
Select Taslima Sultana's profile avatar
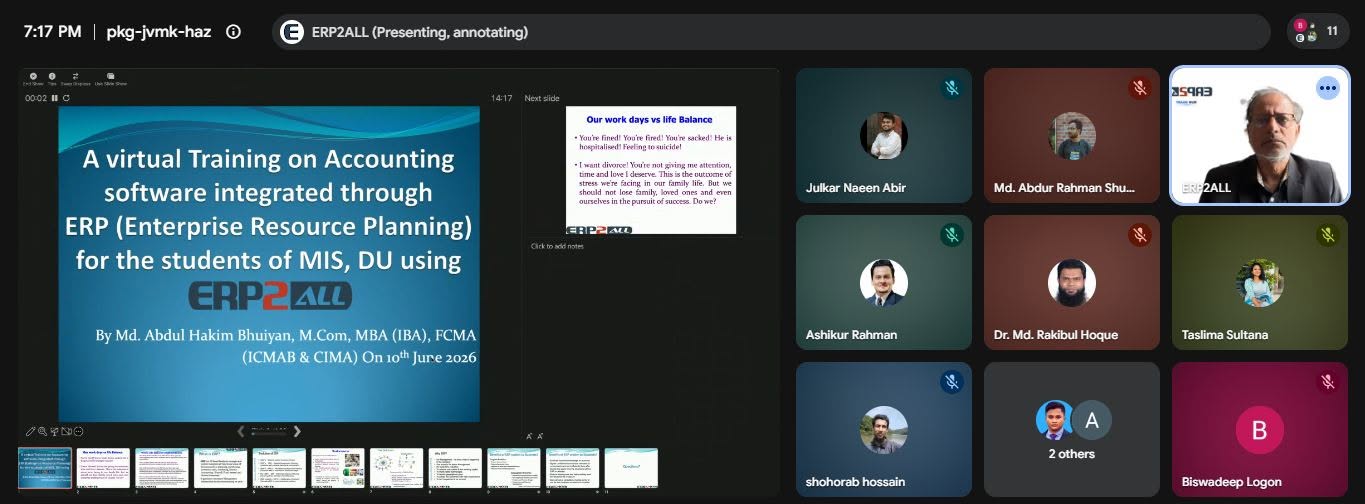[x=1260, y=283]
